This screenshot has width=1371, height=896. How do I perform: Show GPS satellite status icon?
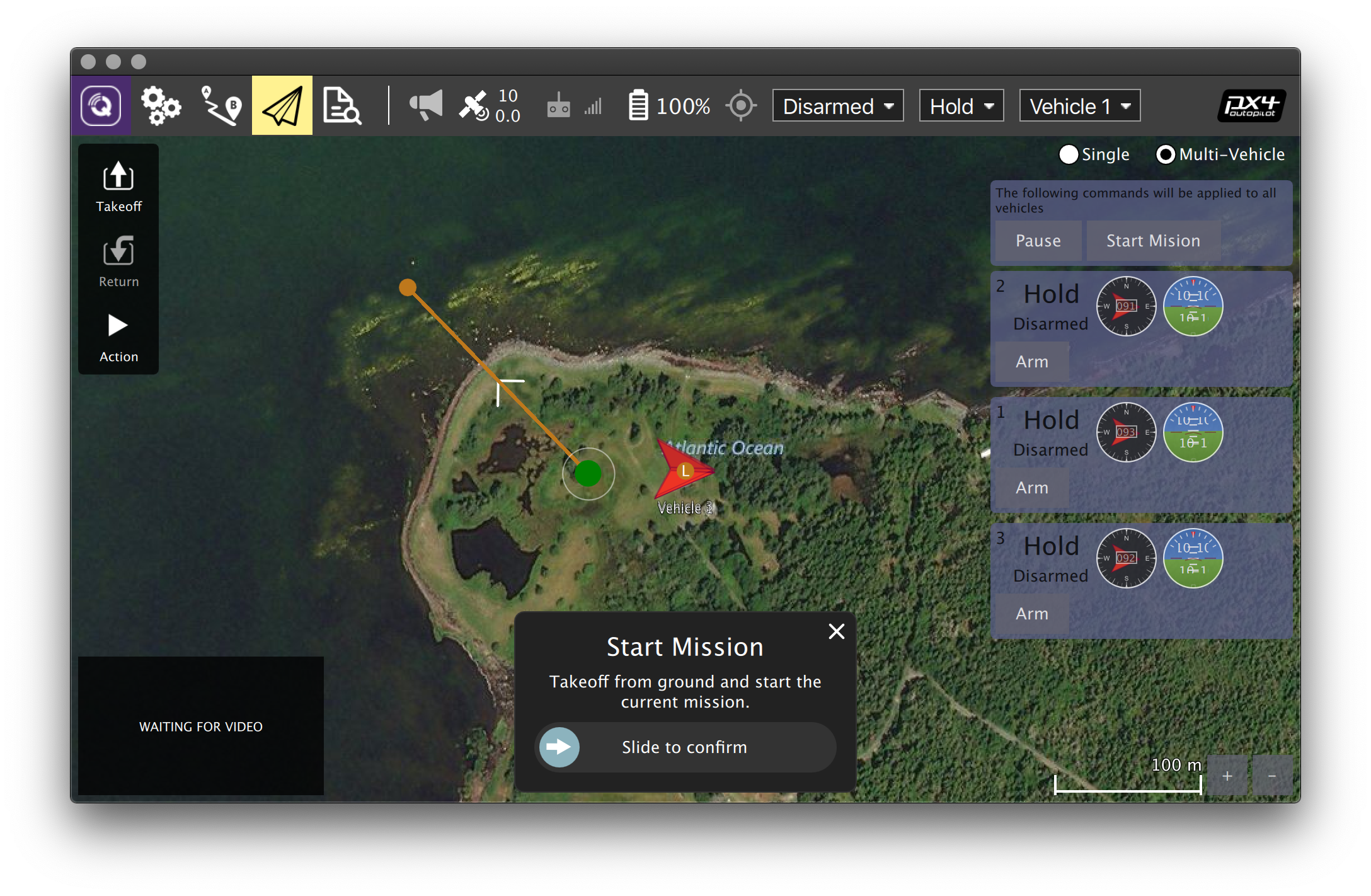coord(474,106)
